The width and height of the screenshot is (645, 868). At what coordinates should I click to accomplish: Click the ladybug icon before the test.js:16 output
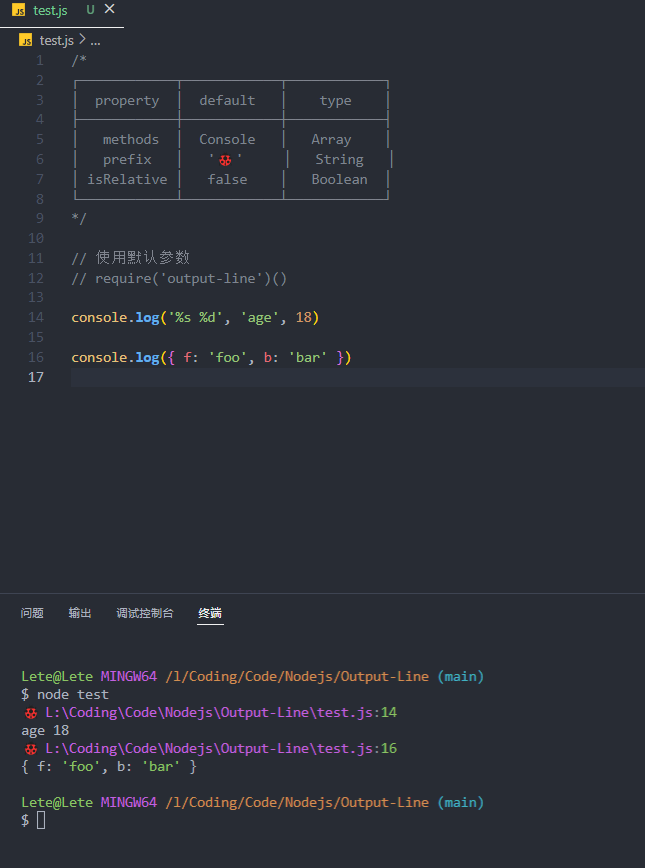29,748
